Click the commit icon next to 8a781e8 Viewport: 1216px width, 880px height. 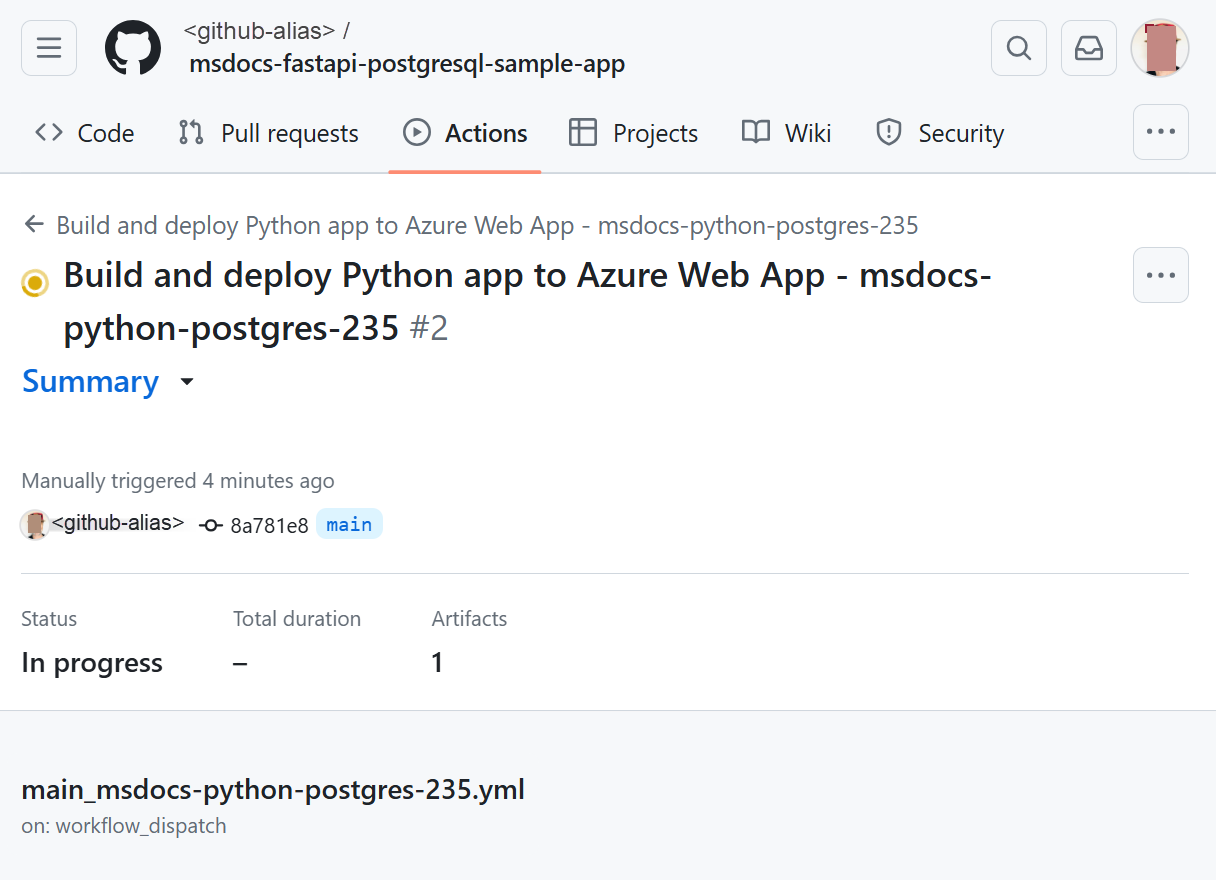coord(211,524)
